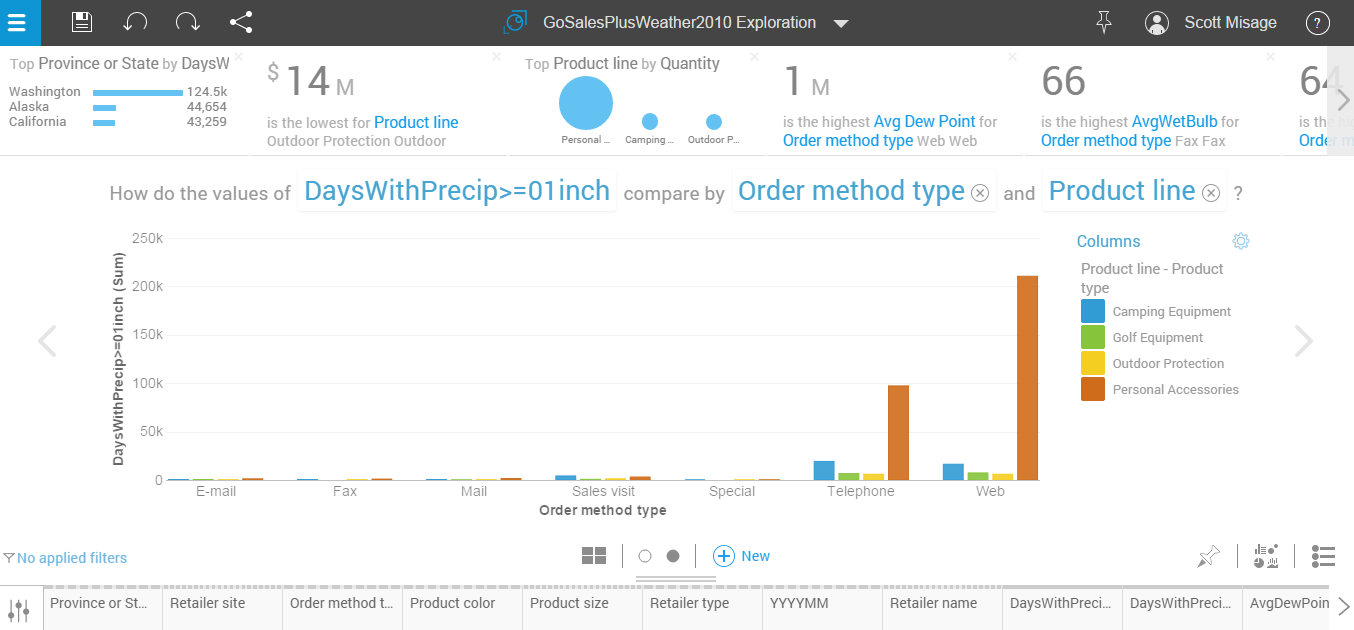Switch to the grid tiles view icon
Viewport: 1354px width, 630px height.
click(594, 556)
